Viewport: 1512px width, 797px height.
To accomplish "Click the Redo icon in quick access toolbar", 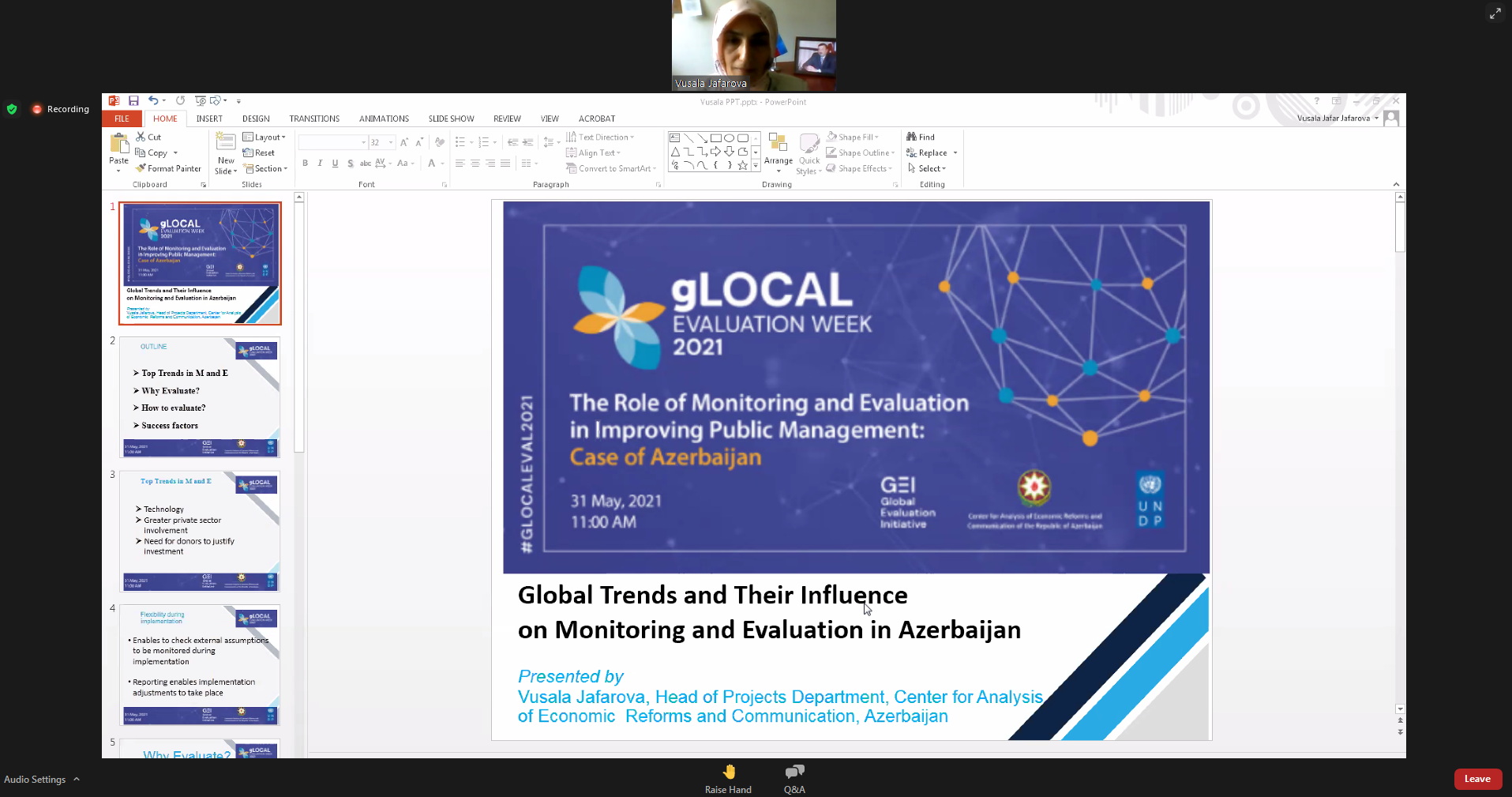I will click(x=180, y=101).
